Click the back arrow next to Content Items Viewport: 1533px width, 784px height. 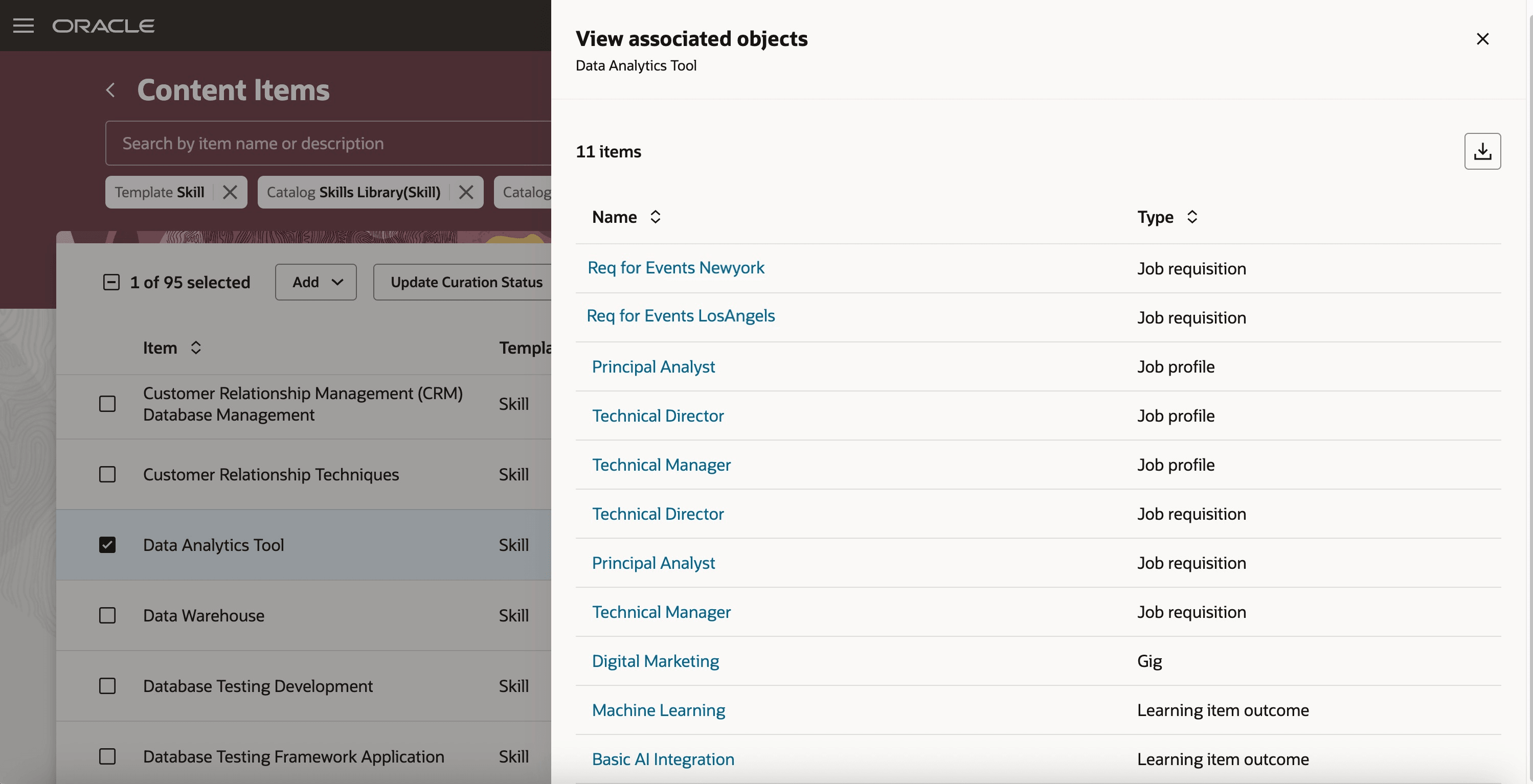tap(110, 90)
